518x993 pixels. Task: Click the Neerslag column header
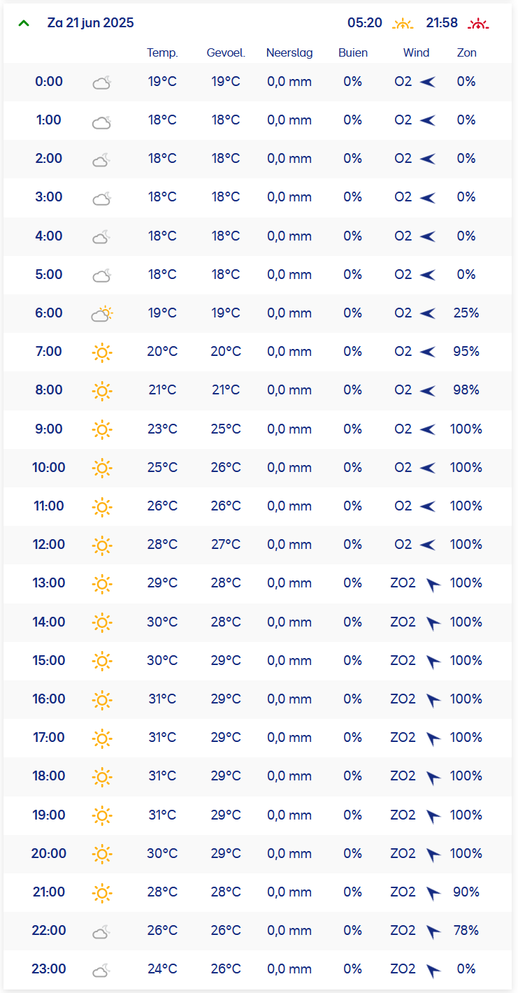pos(289,53)
